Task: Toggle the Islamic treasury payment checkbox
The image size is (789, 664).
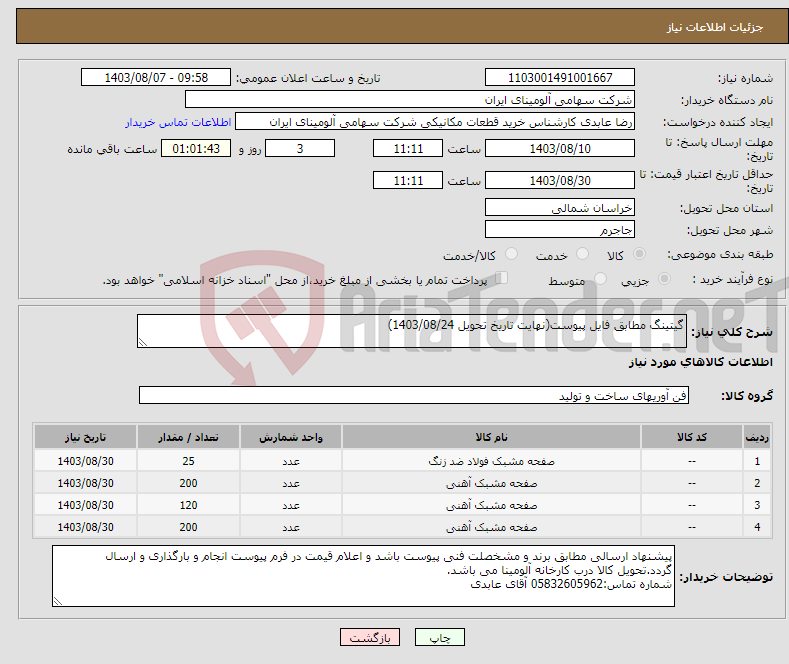Action: point(502,278)
